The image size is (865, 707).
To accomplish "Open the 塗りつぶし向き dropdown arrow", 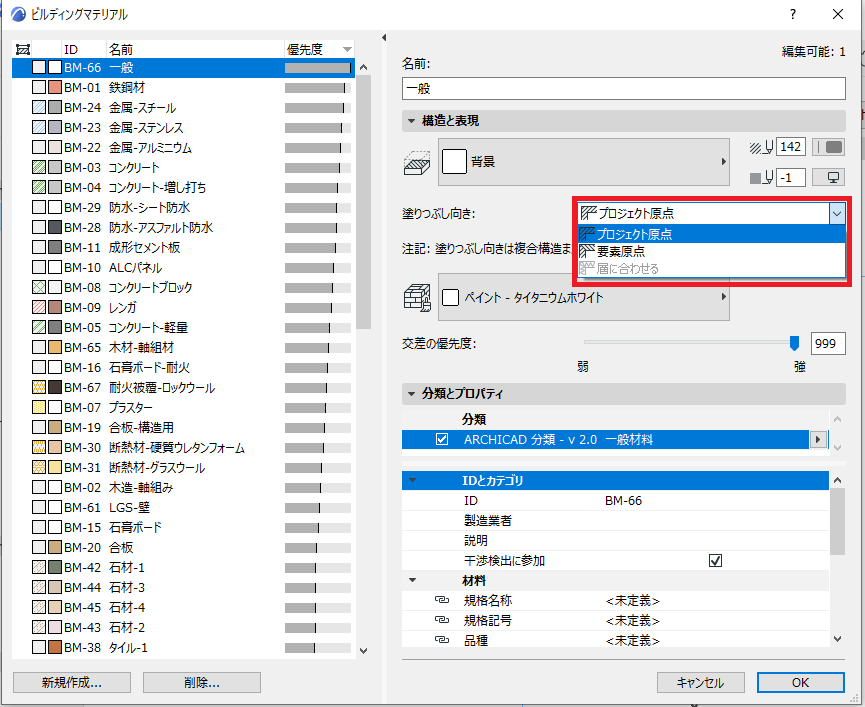I will 837,213.
